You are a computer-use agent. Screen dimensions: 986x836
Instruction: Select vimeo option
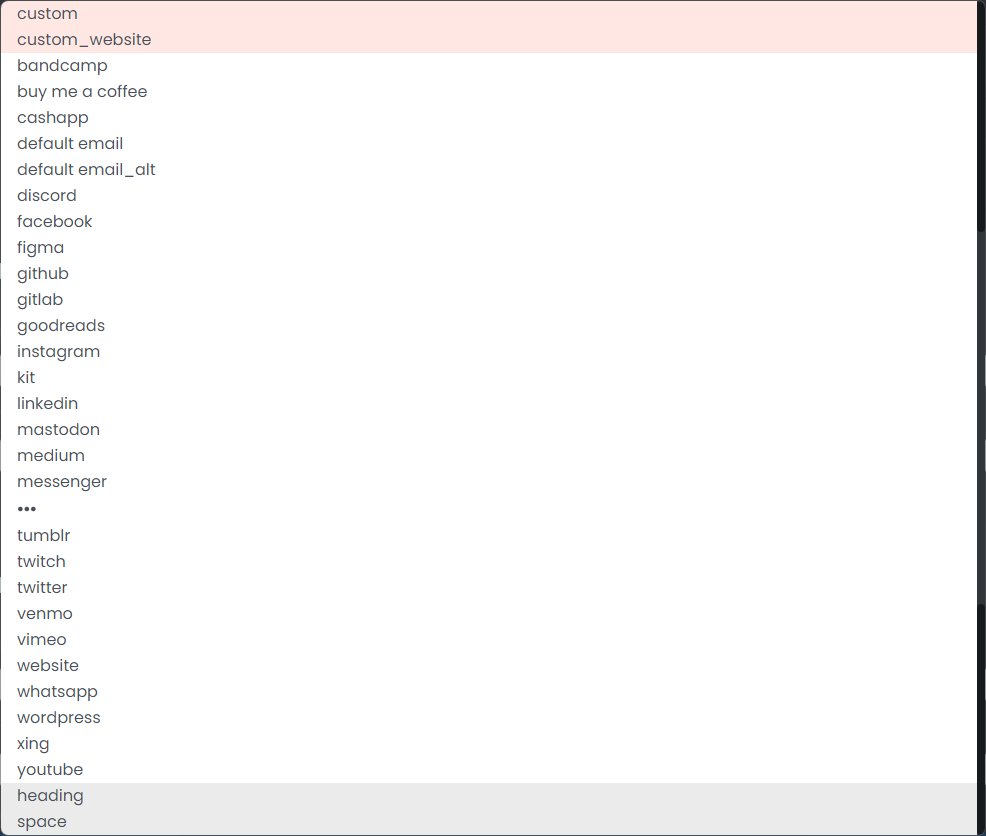pos(489,640)
